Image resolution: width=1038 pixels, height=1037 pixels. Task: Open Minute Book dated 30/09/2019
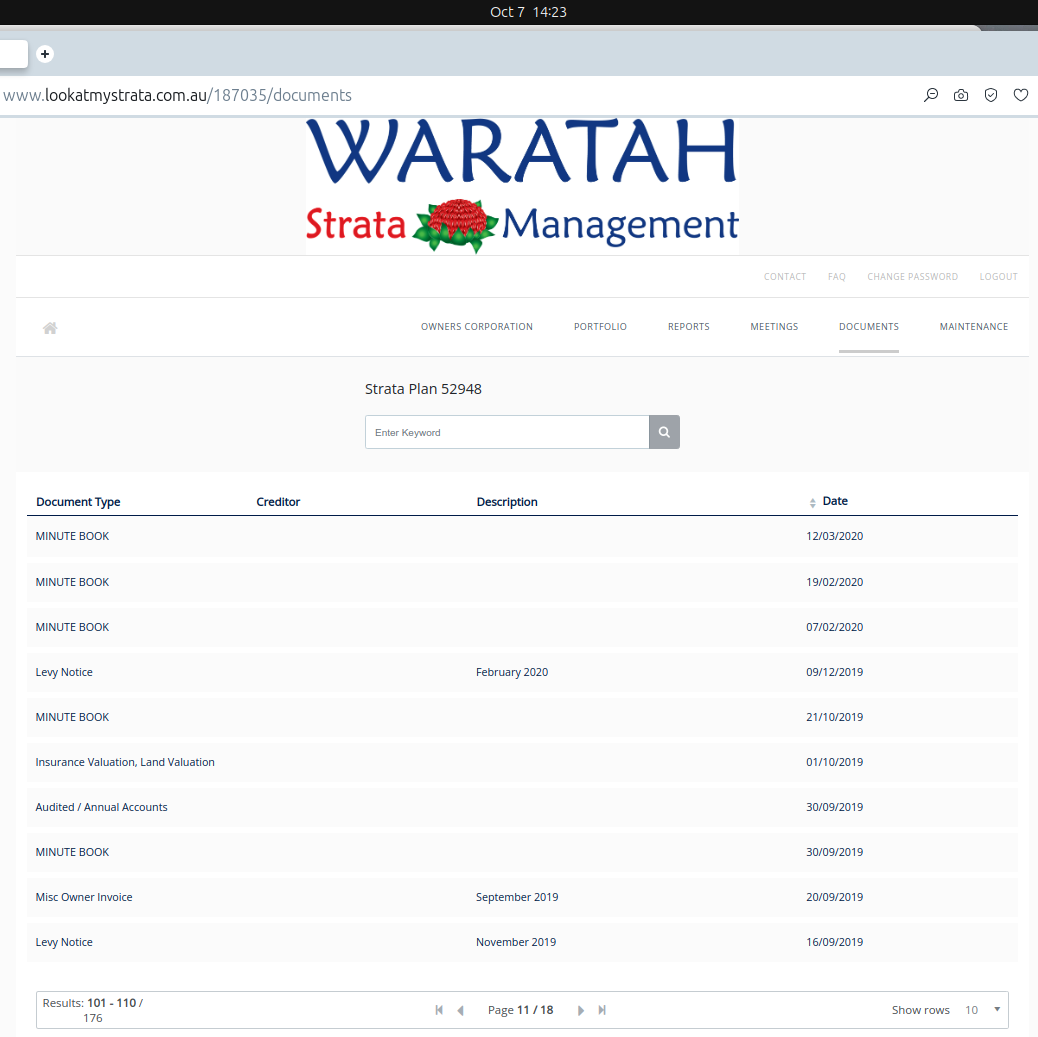[522, 852]
